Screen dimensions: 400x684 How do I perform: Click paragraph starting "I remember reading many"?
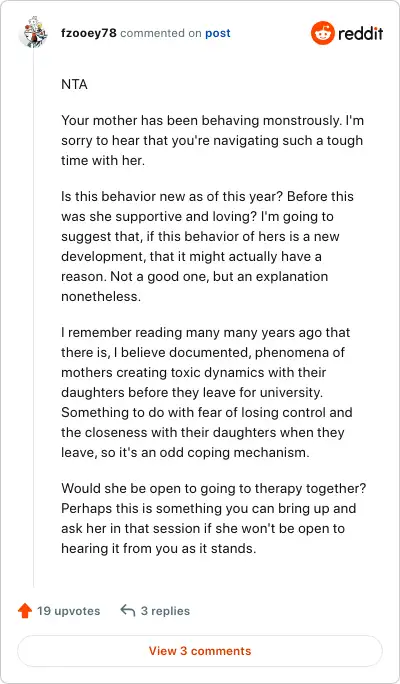tap(207, 393)
